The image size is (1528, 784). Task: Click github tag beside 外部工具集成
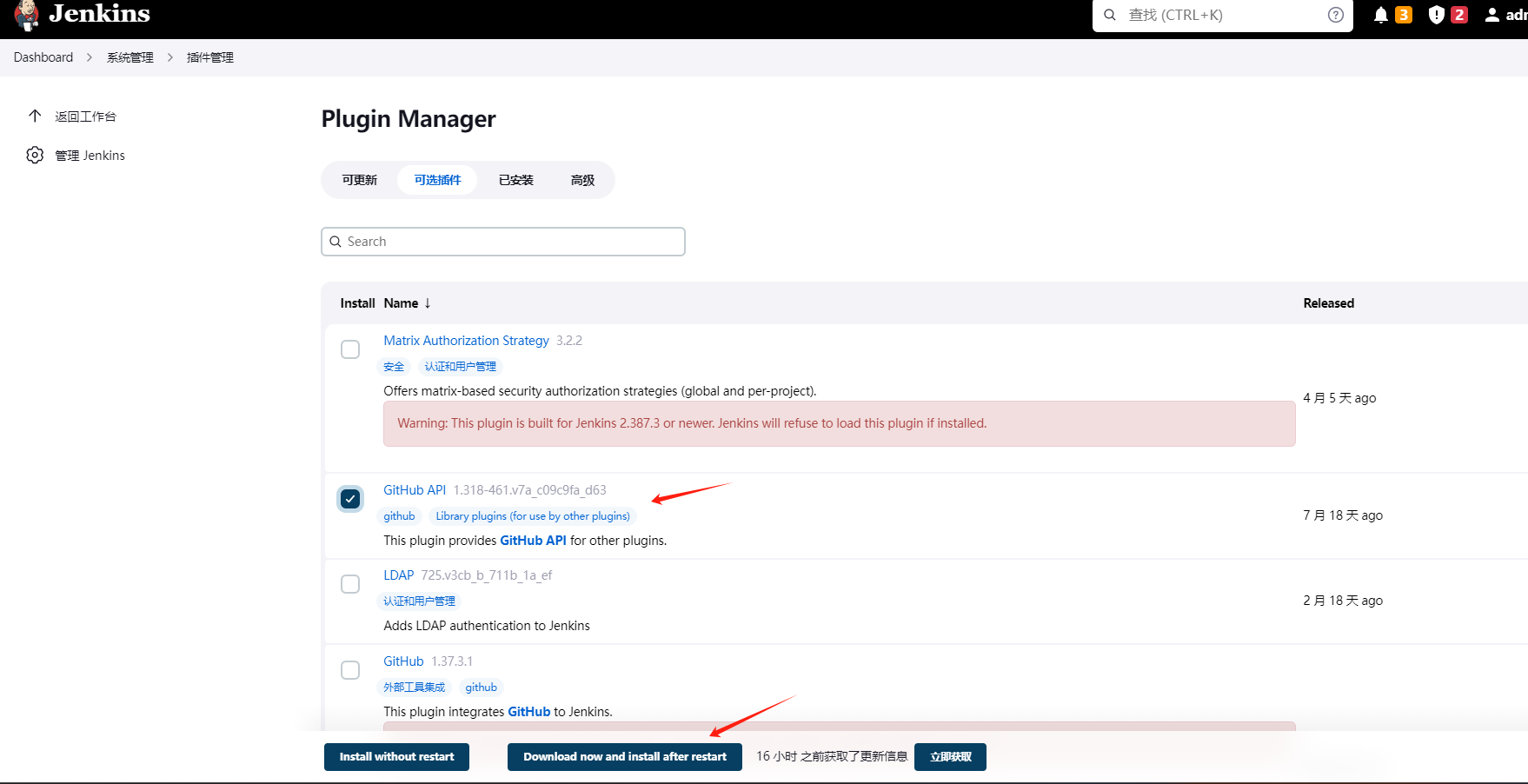481,688
